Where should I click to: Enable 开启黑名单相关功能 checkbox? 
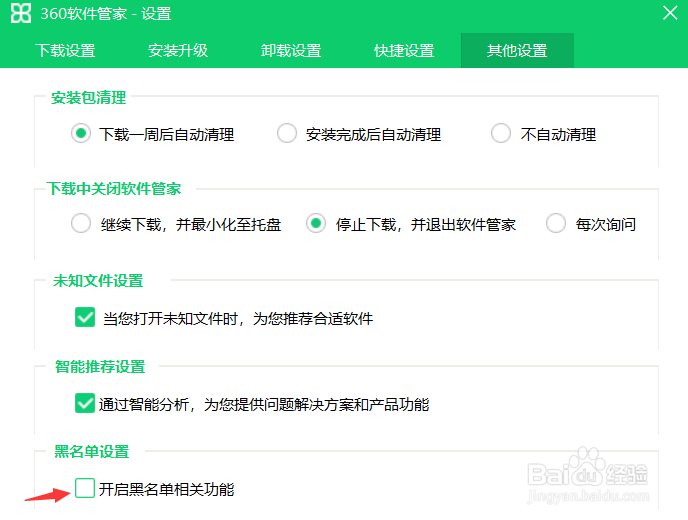coord(85,488)
